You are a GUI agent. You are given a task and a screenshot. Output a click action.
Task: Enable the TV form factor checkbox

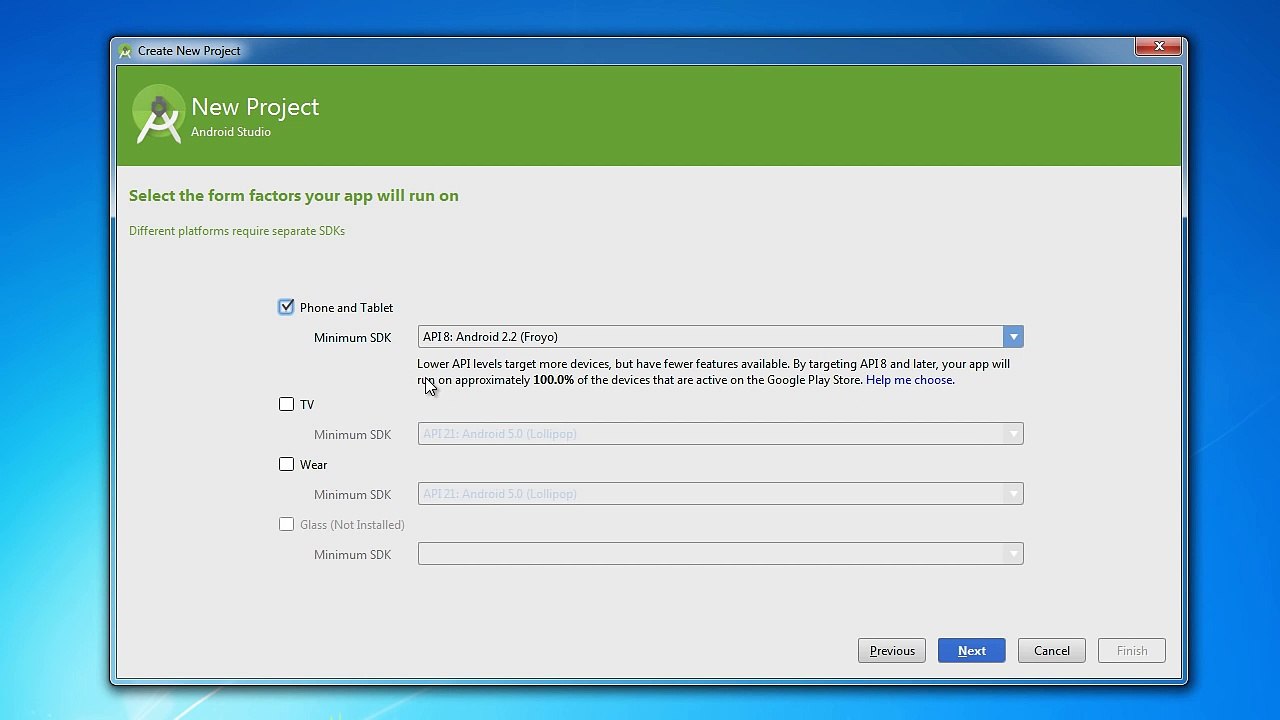286,404
